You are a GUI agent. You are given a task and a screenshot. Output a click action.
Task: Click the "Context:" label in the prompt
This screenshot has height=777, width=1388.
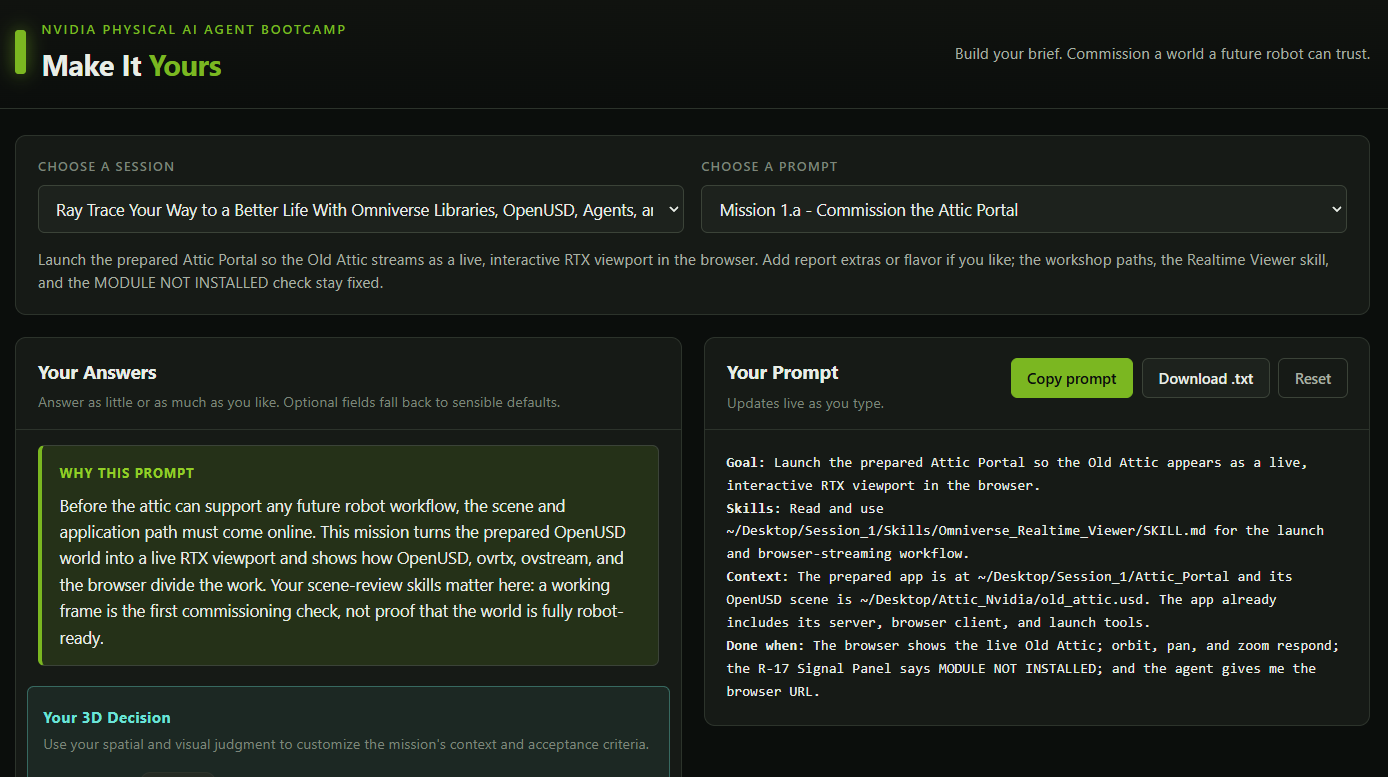click(x=758, y=577)
